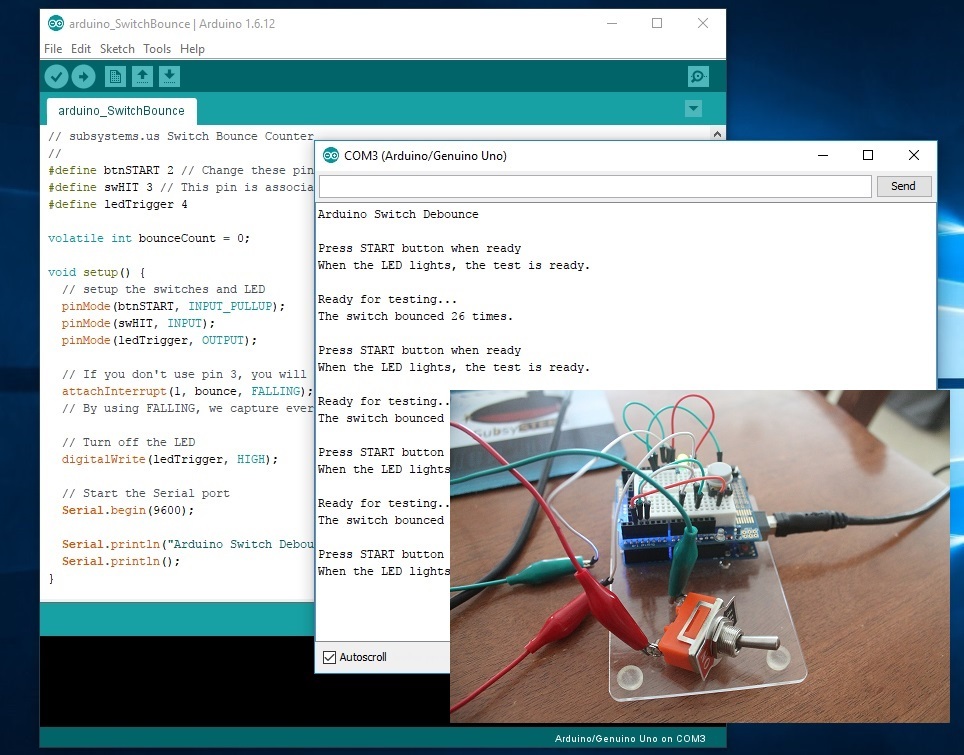Viewport: 964px width, 755px height.
Task: Minimize the Arduino IDE window
Action: point(612,23)
